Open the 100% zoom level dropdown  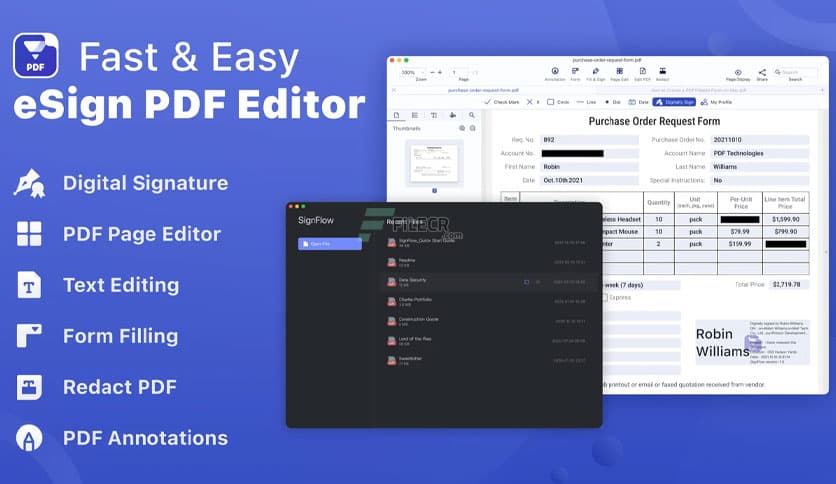(x=413, y=72)
